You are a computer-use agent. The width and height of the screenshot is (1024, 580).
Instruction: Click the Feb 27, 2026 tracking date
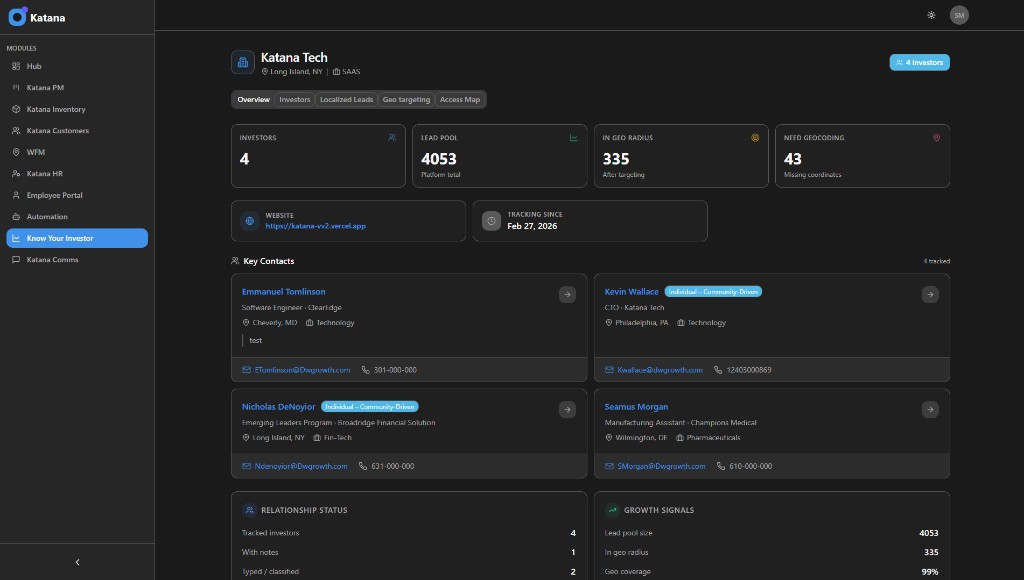pos(532,226)
